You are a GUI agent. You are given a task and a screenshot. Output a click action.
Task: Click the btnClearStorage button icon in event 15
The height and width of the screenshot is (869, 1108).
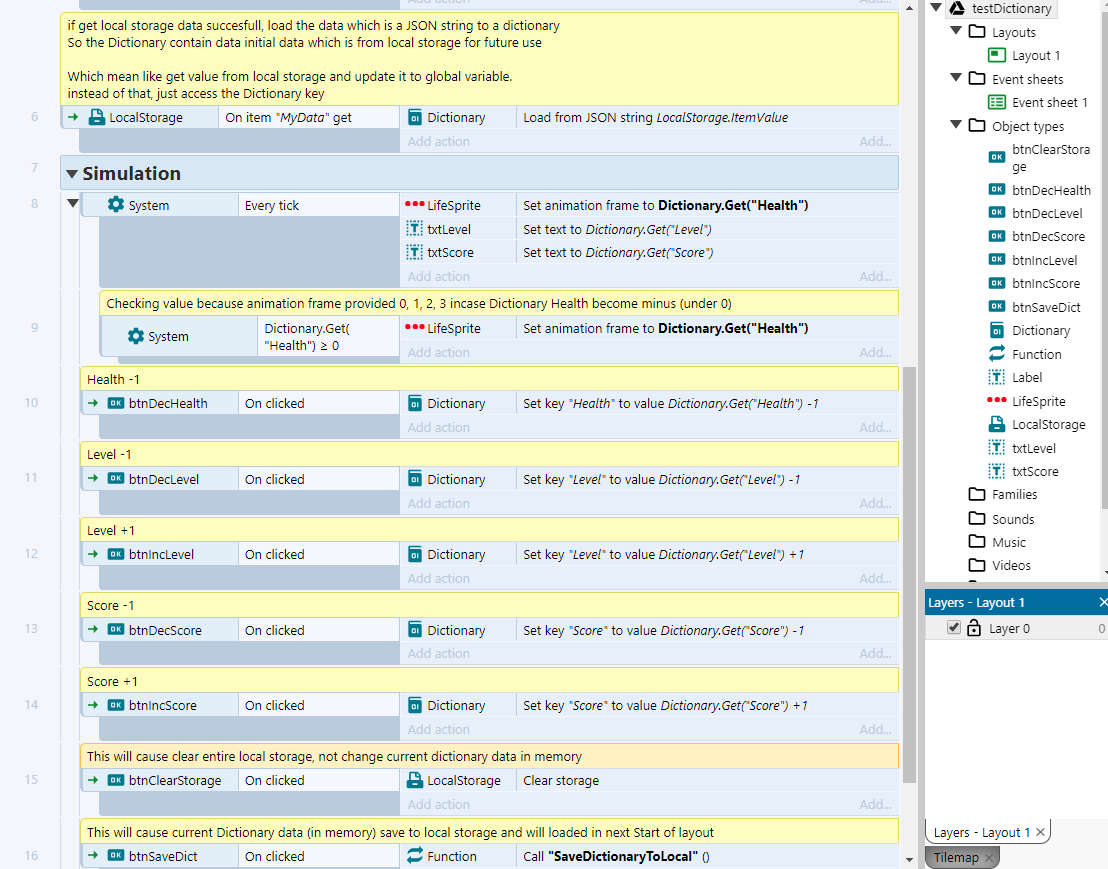(x=116, y=780)
